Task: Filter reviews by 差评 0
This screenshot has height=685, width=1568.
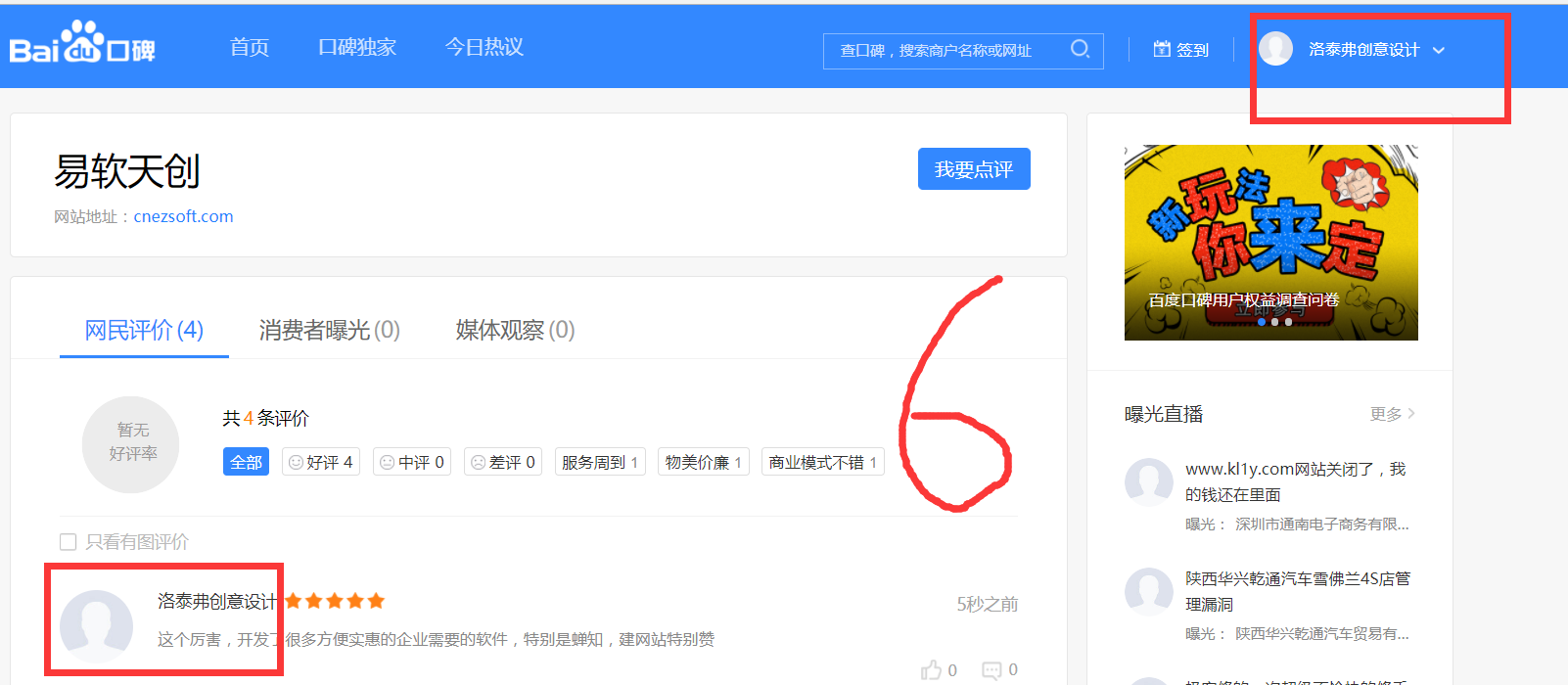Action: click(x=503, y=462)
